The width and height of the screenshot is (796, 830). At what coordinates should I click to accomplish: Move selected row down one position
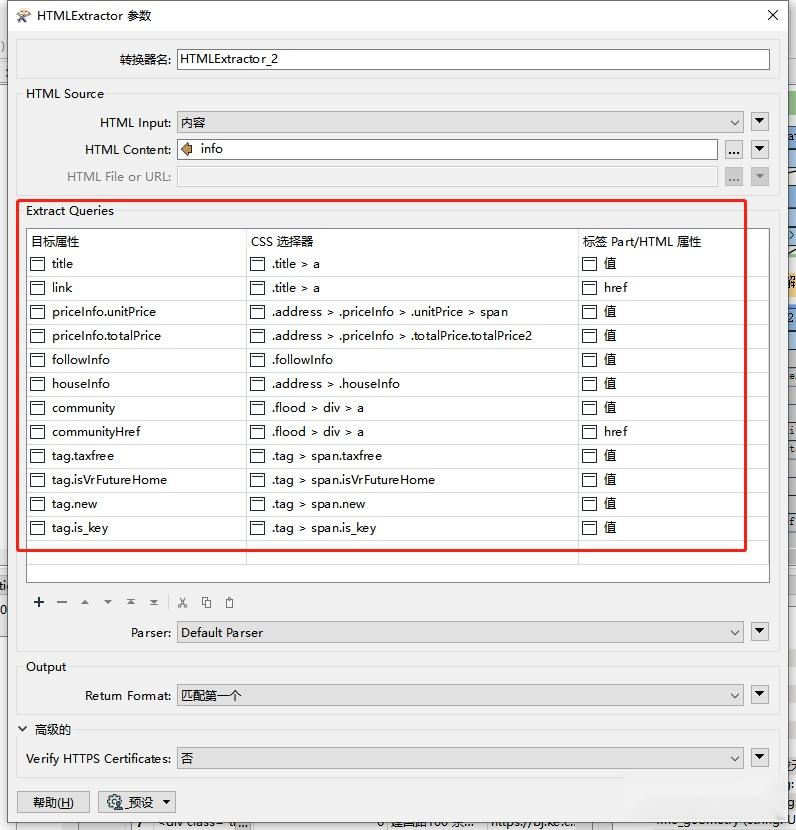(108, 602)
